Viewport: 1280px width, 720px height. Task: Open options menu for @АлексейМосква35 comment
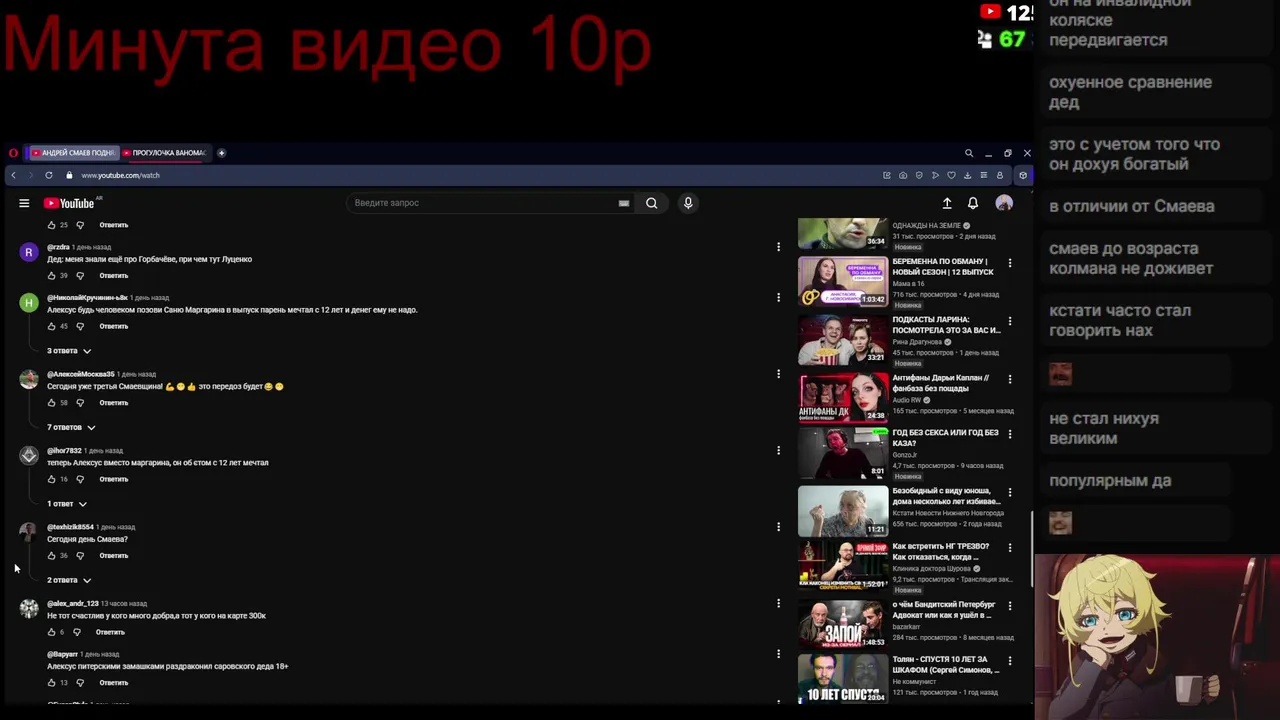778,374
